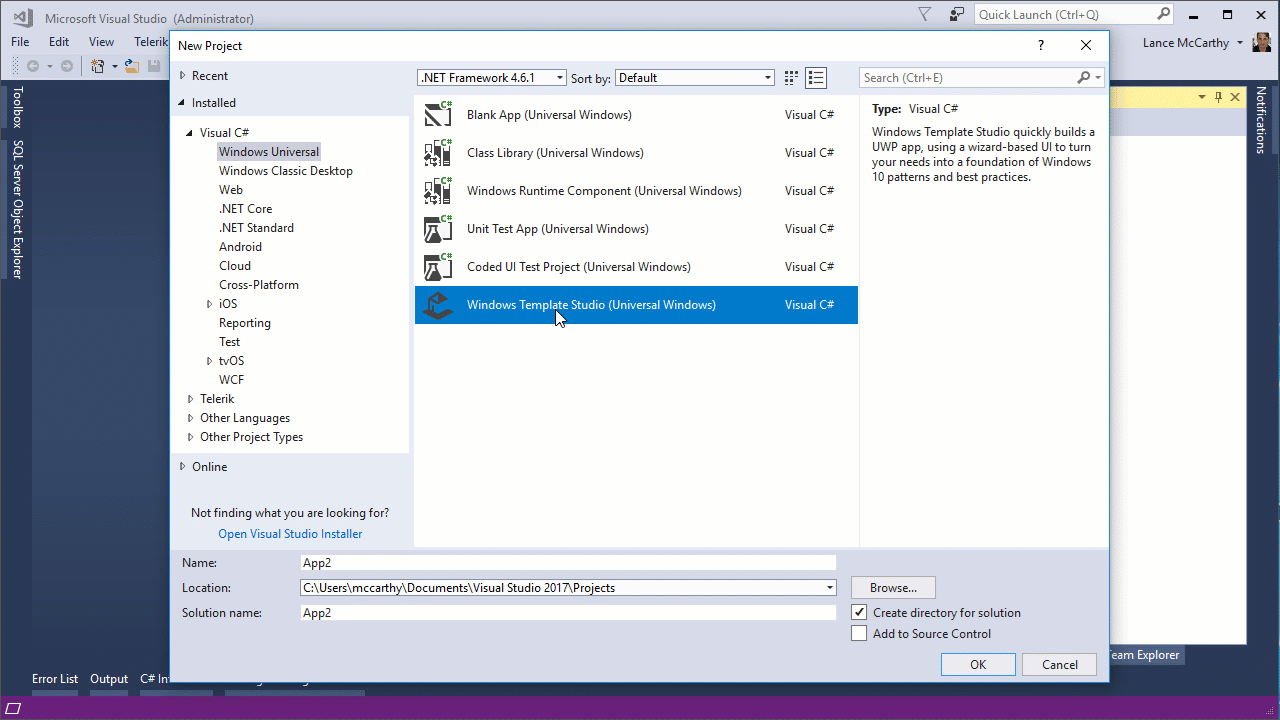Open the Notifications side tab

[1261, 119]
